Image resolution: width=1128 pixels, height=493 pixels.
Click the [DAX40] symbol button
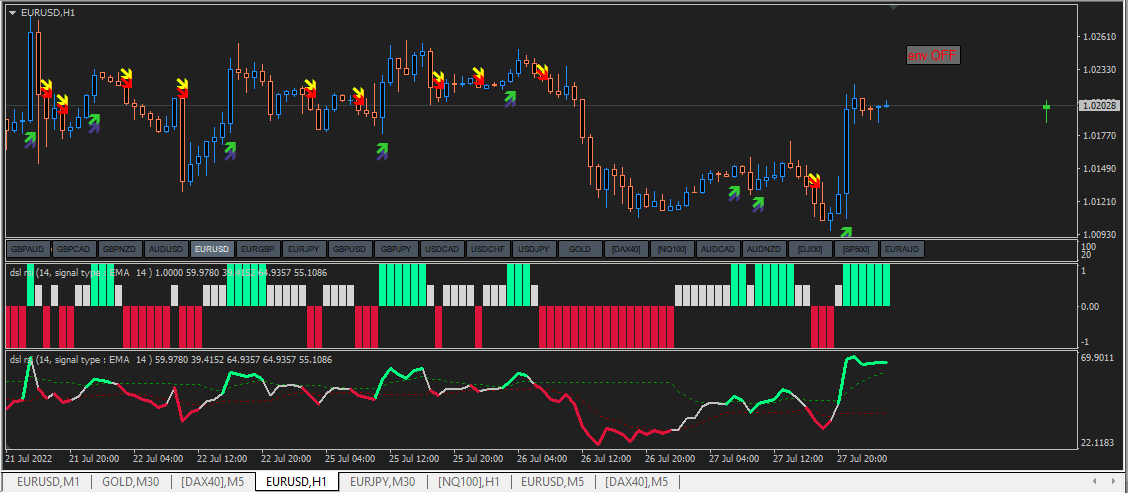pyautogui.click(x=626, y=249)
